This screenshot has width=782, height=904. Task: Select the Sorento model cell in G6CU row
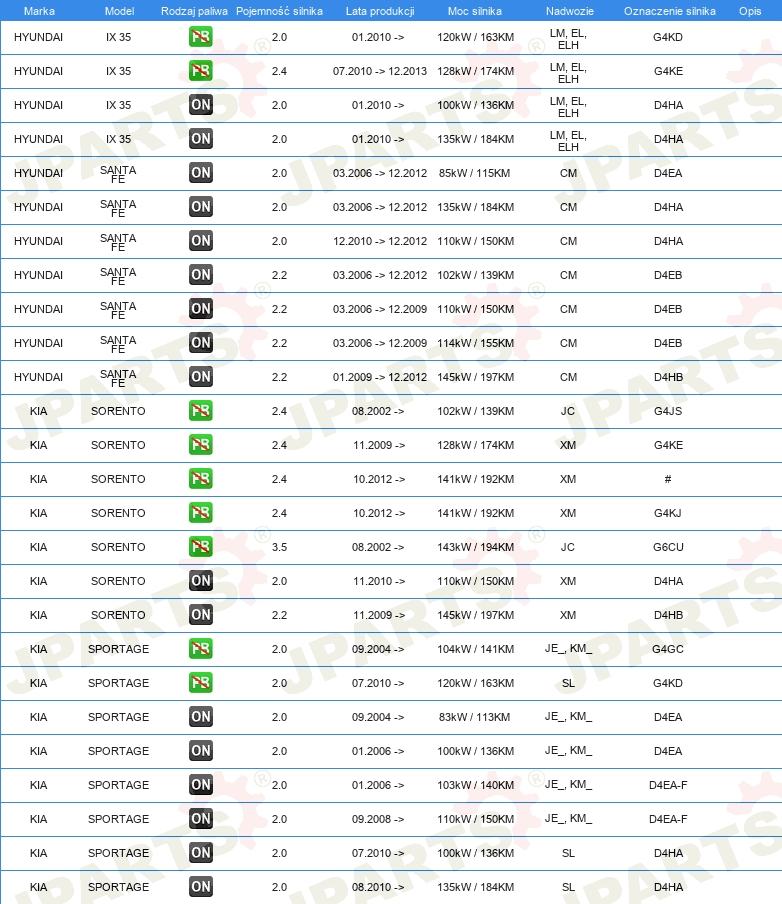coord(118,547)
